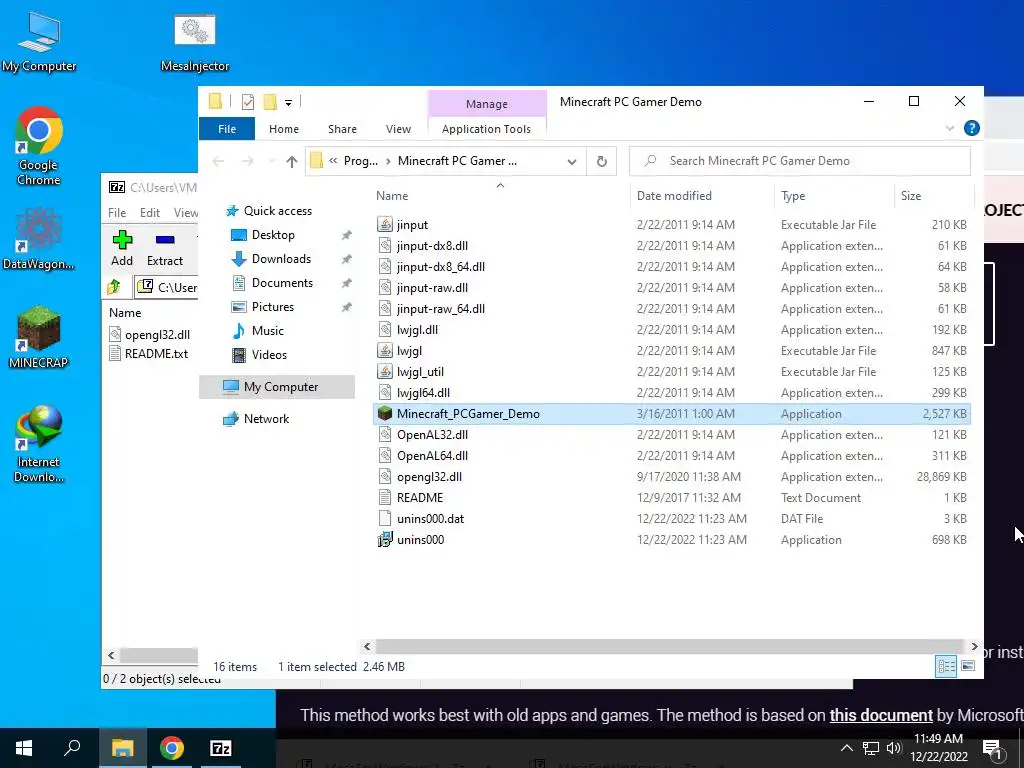Open the MesaInjector desktop icon

(195, 42)
